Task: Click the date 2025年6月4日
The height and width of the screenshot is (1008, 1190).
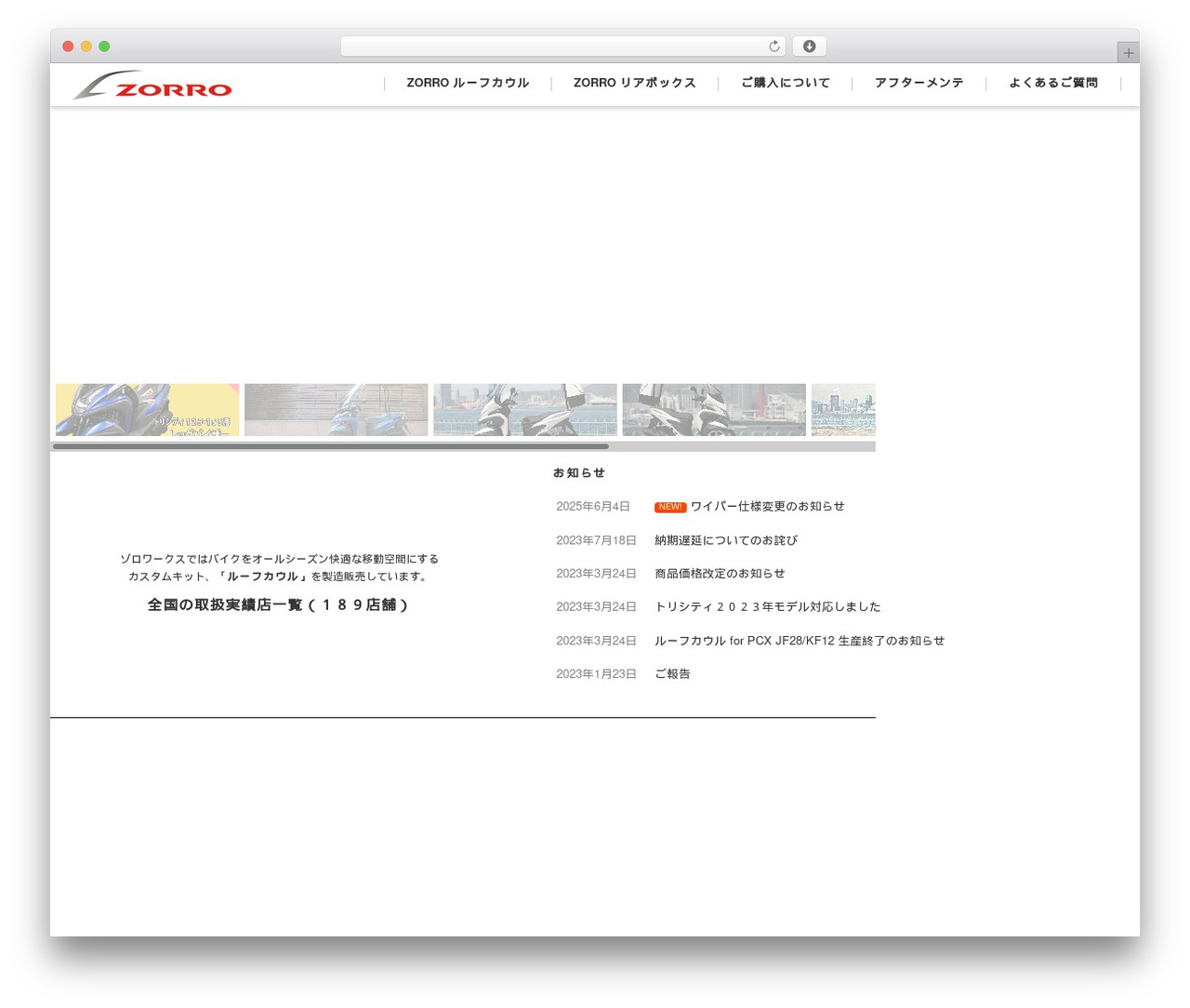Action: (593, 507)
